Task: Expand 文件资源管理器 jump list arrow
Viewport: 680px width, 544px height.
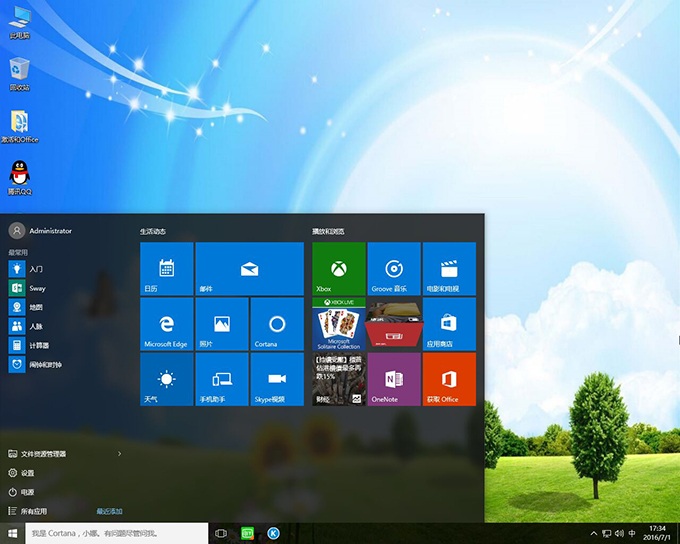Action: [119, 454]
